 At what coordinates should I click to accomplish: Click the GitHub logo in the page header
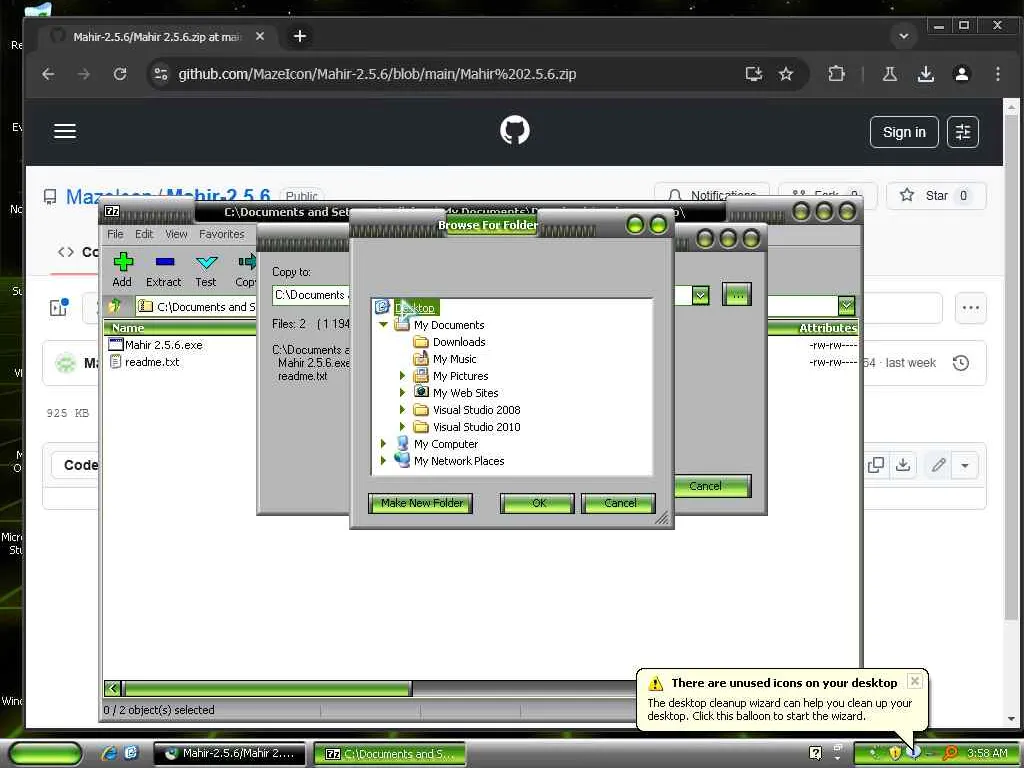[515, 131]
